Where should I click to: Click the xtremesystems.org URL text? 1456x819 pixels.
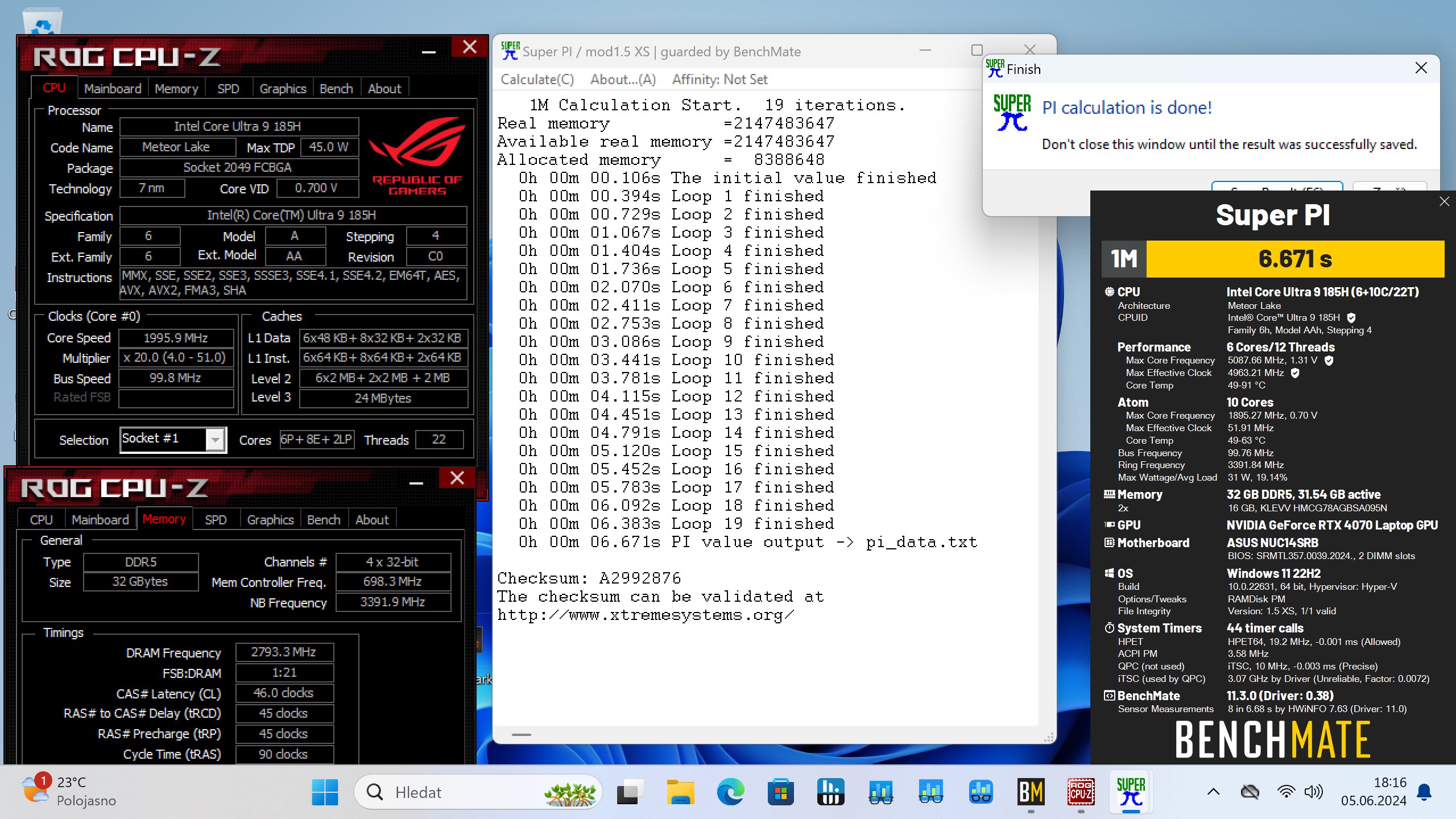pyautogui.click(x=646, y=615)
